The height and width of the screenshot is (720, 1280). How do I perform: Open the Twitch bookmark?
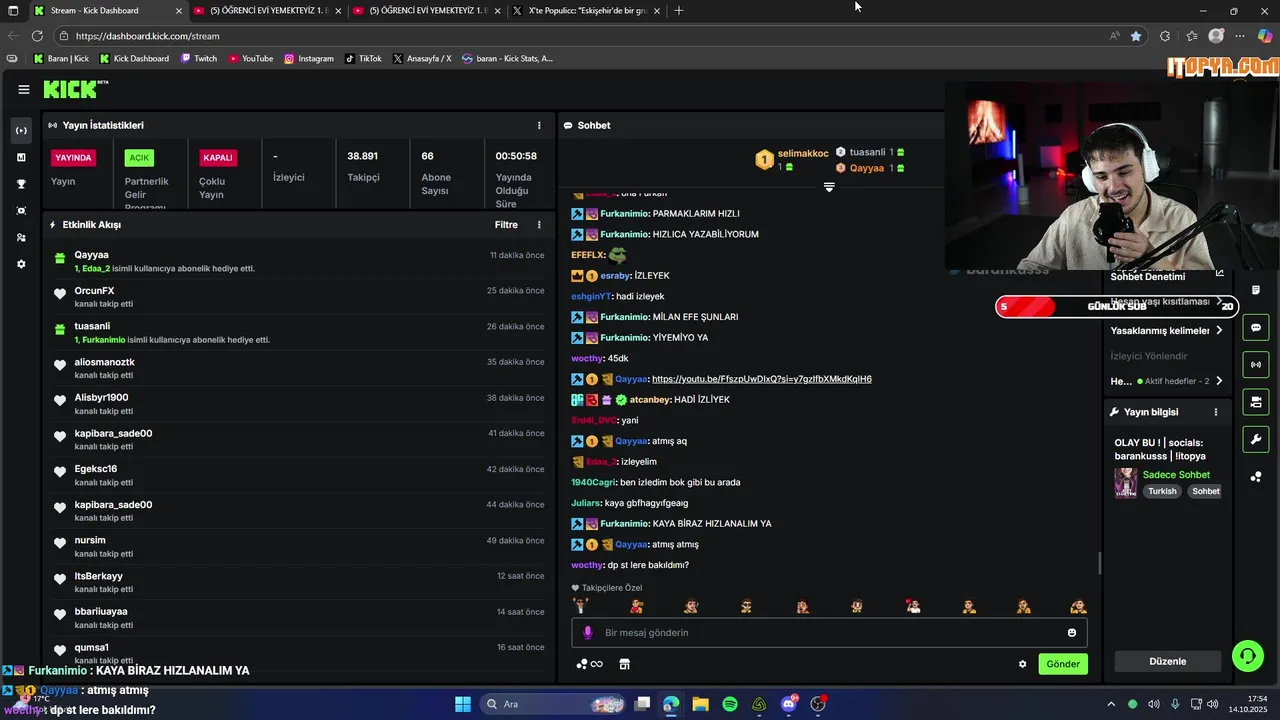tap(199, 59)
